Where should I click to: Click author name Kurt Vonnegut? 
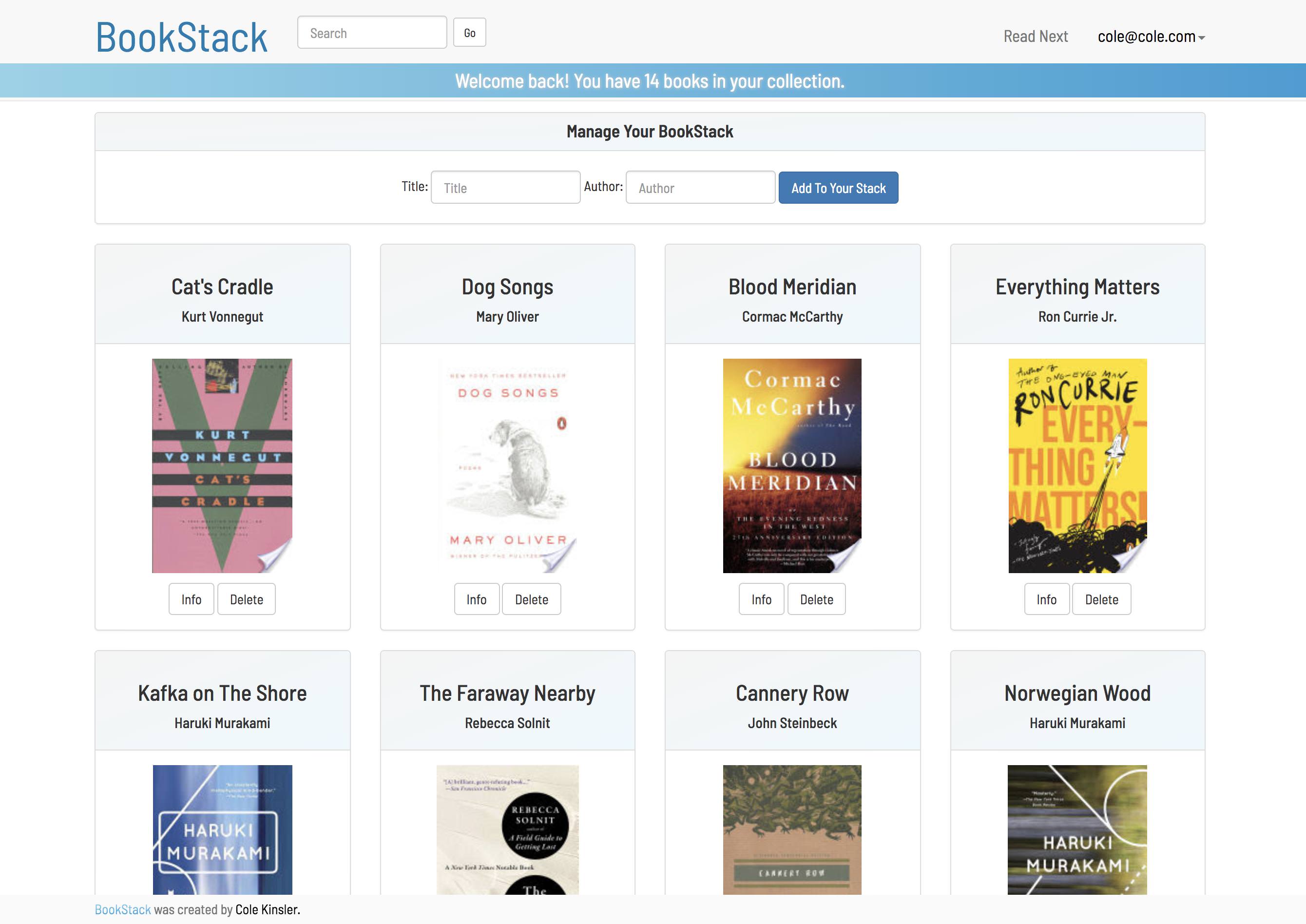[x=222, y=316]
